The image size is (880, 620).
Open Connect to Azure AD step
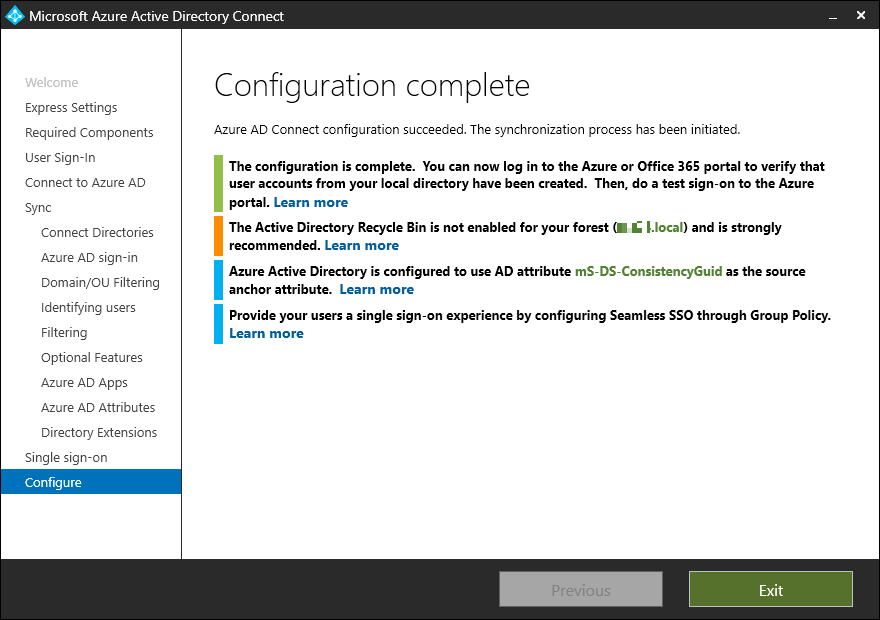point(85,183)
